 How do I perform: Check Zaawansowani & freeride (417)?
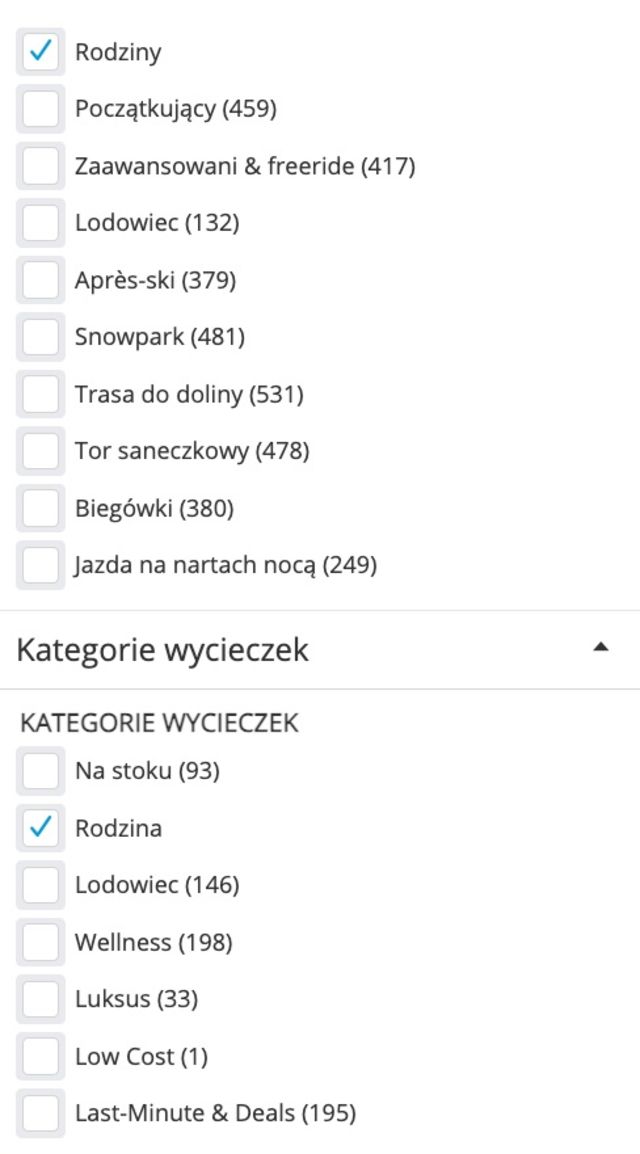pos(40,166)
